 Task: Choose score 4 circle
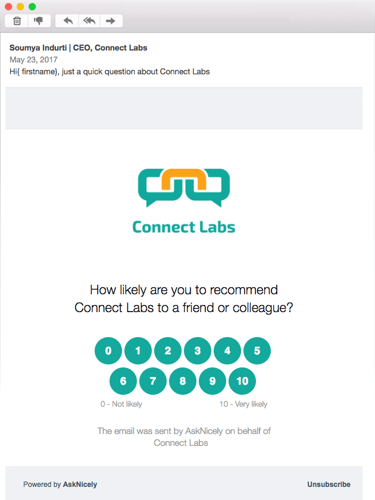[227, 351]
